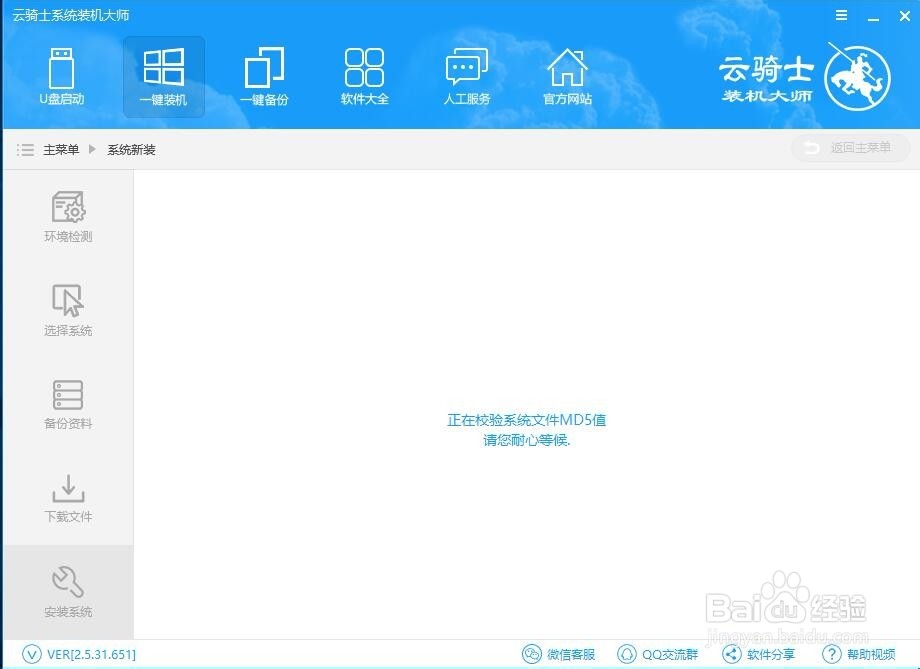
Task: Open the 软件大全 software collection
Action: point(364,77)
